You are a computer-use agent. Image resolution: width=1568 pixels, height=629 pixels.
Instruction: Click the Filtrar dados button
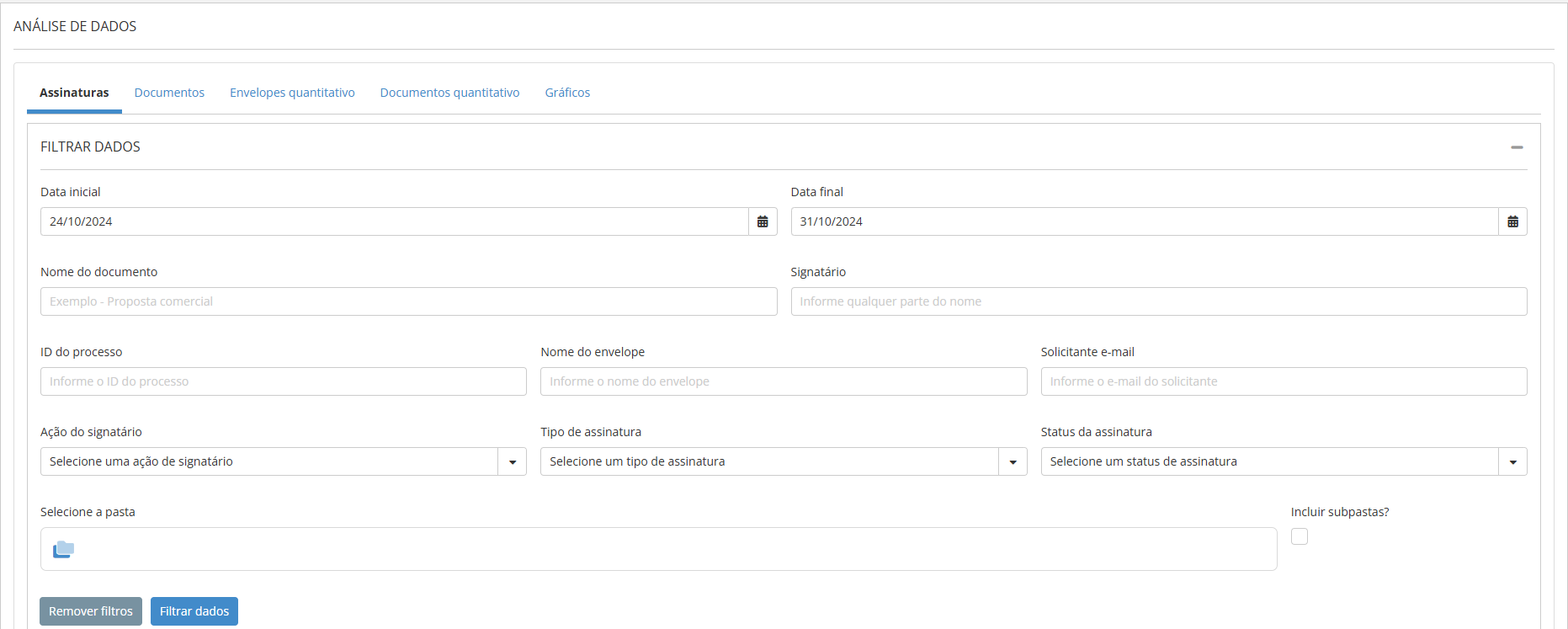(x=194, y=611)
